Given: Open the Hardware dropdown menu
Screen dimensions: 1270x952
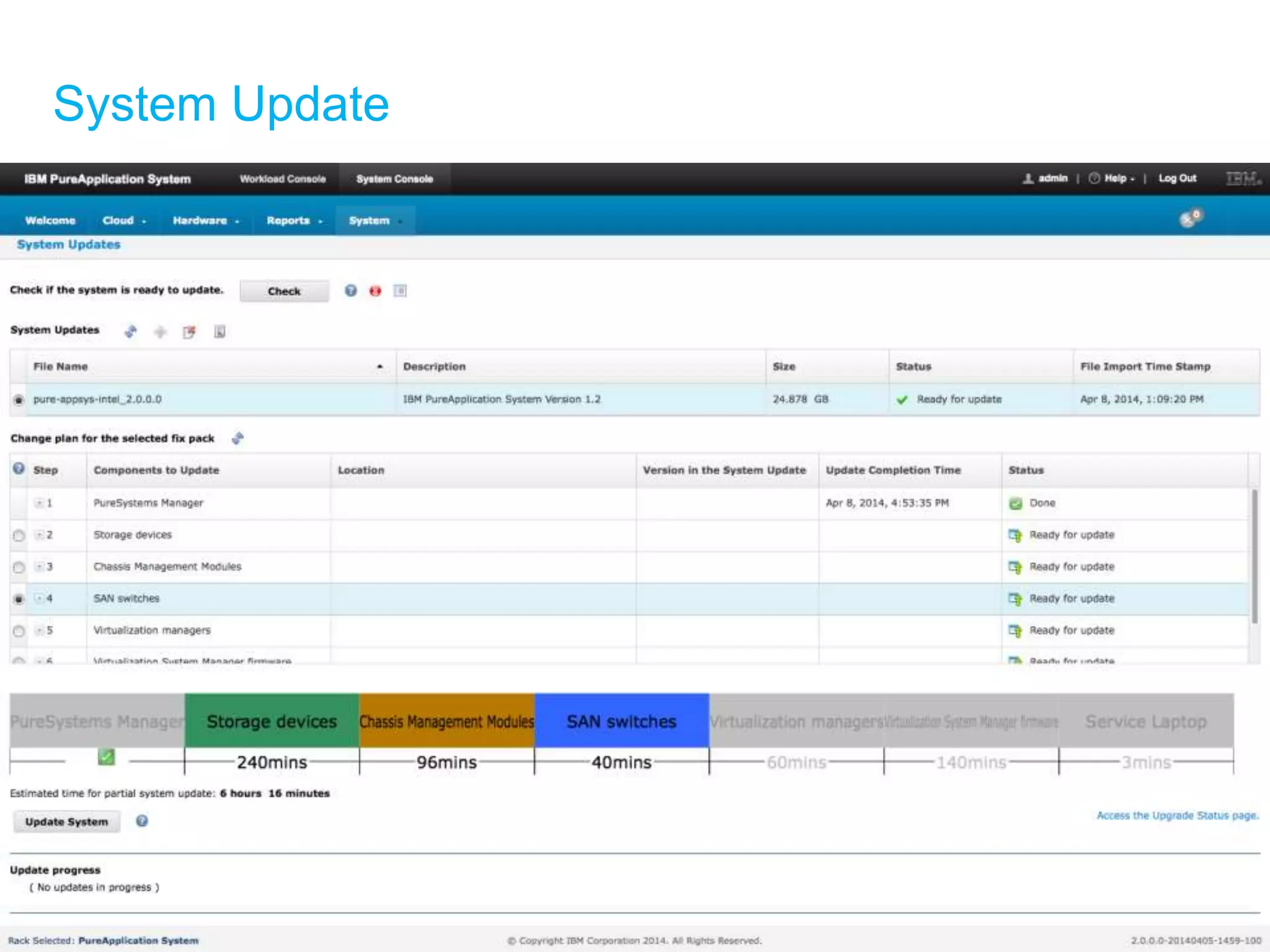Looking at the screenshot, I should click(x=206, y=221).
